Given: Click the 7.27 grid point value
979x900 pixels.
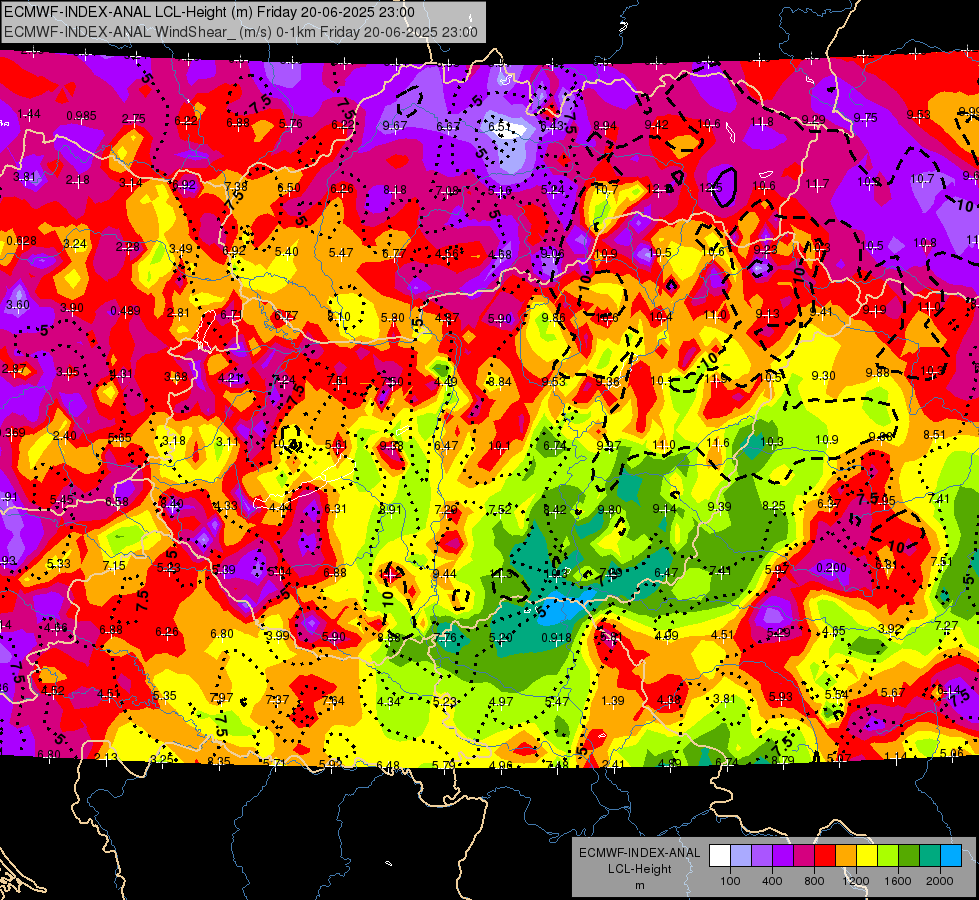Looking at the screenshot, I should pos(947,625).
